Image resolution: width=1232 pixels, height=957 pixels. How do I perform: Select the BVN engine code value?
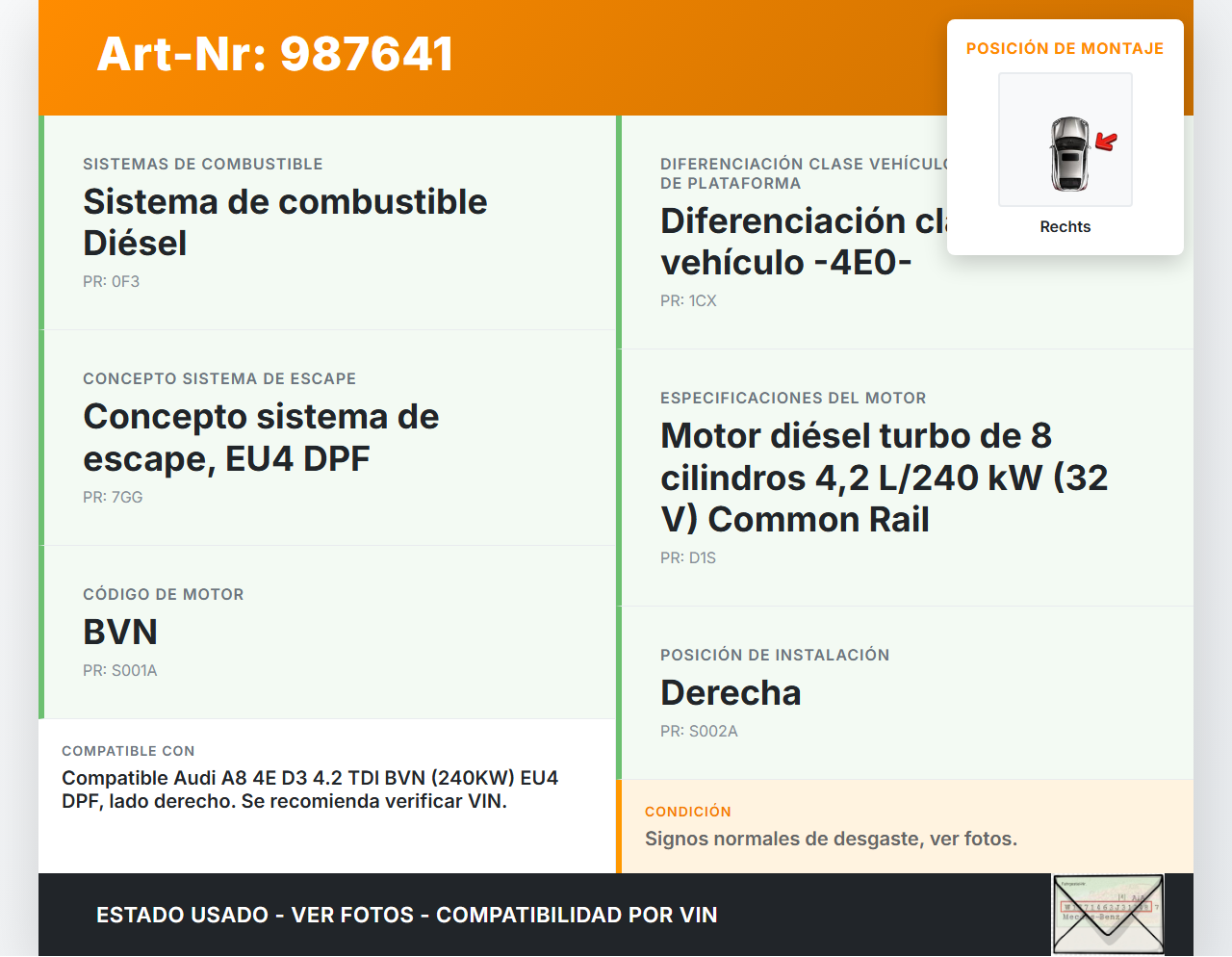[x=120, y=633]
